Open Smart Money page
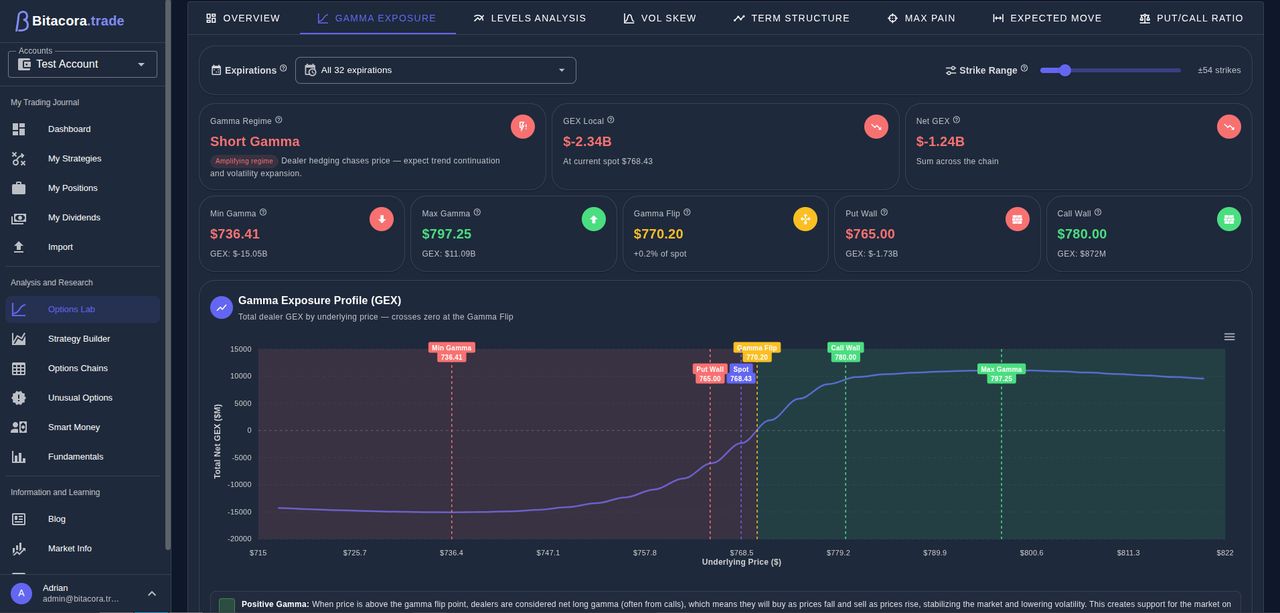Screen dimensions: 1280x613 (x=82, y=427)
